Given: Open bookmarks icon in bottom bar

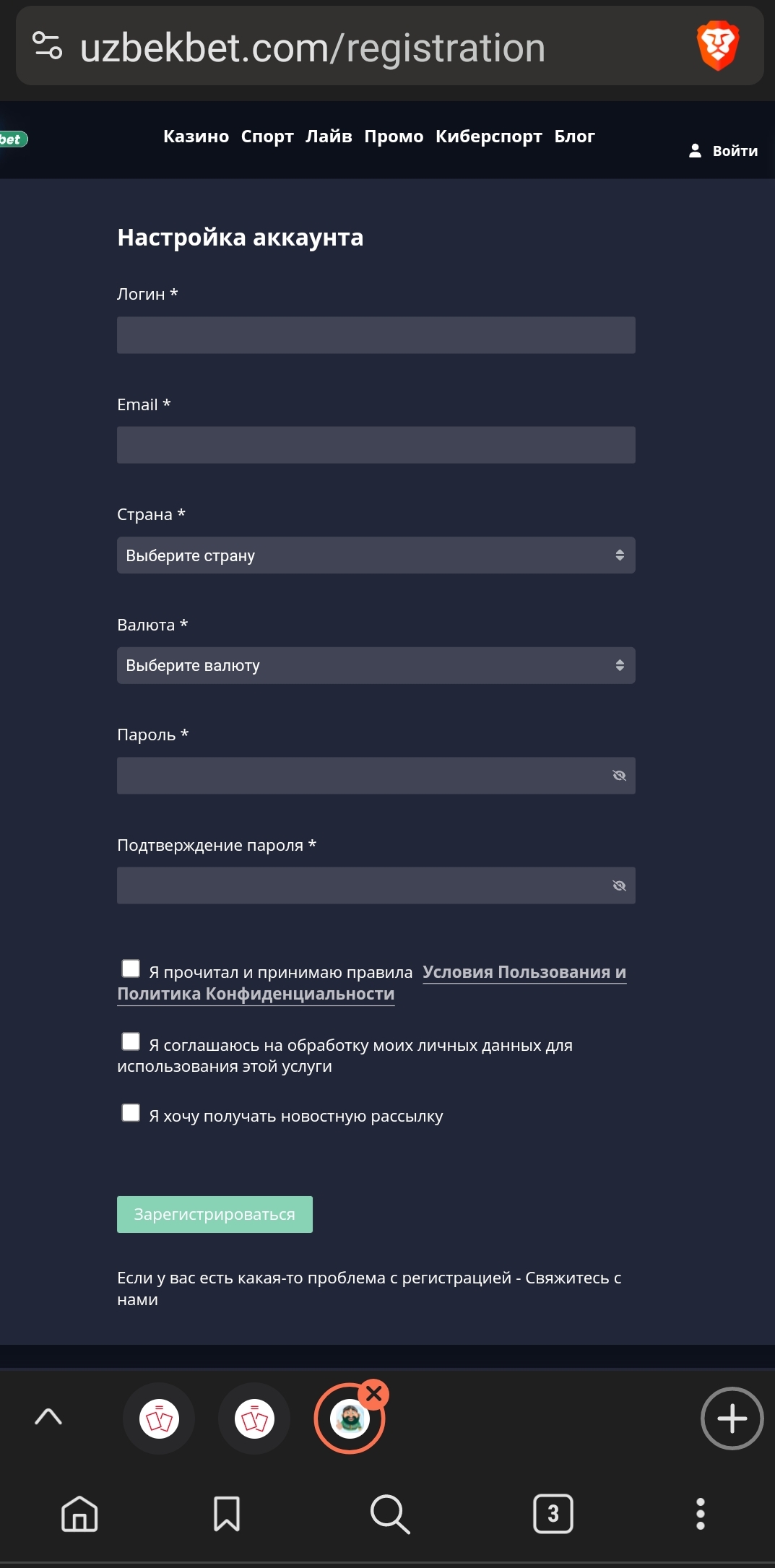Looking at the screenshot, I should point(227,1513).
